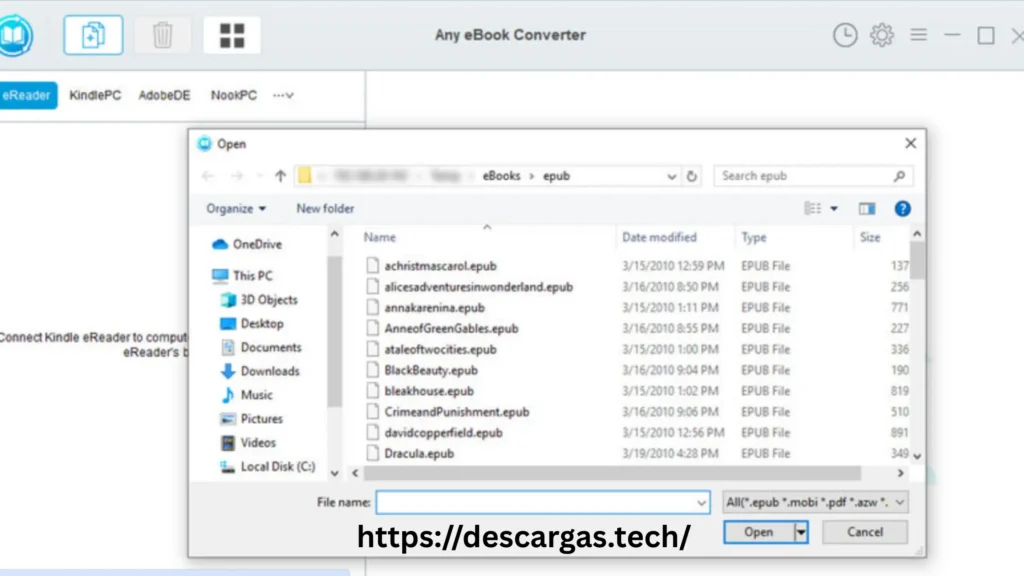Select the Dracula.epub file
Image resolution: width=1024 pixels, height=576 pixels.
click(x=418, y=453)
